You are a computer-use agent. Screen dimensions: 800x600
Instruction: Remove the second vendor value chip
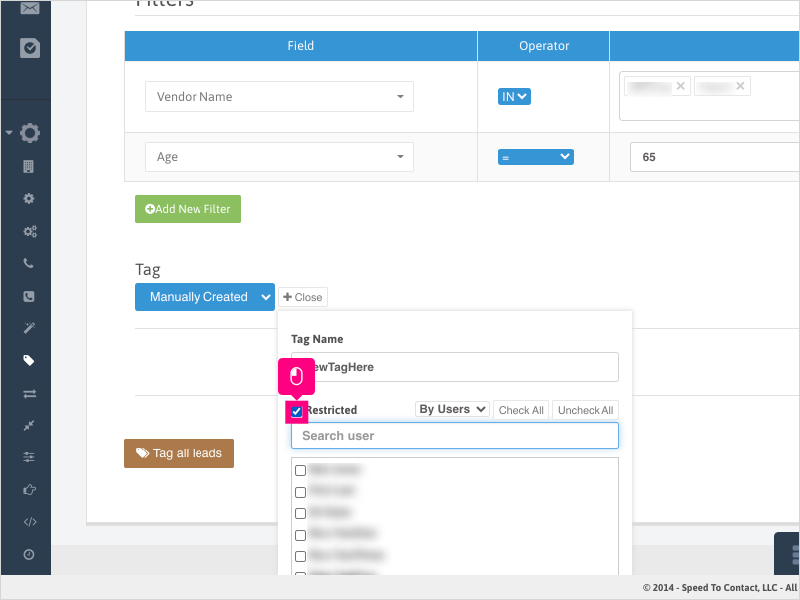(740, 86)
